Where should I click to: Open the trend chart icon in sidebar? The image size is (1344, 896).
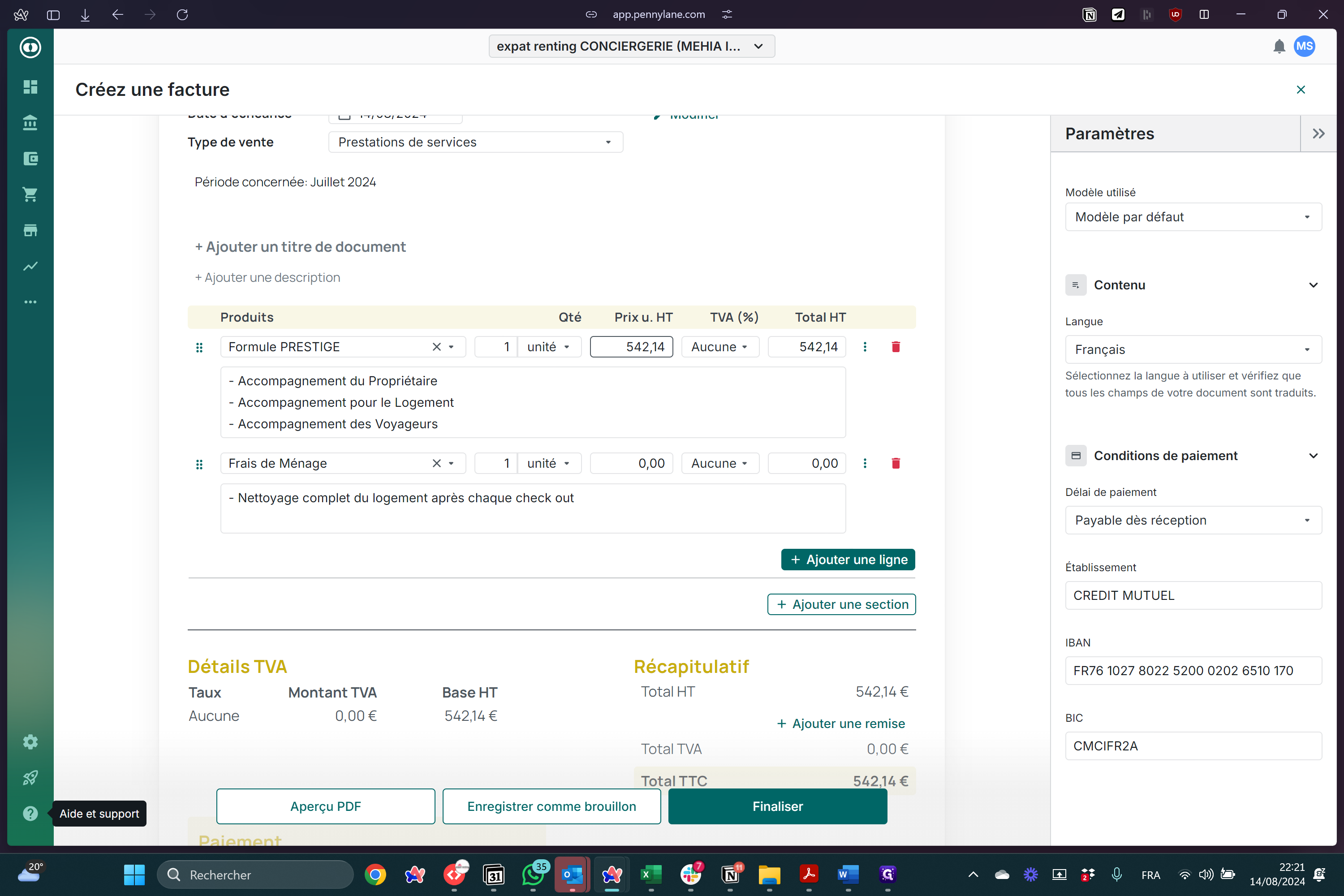(x=30, y=266)
